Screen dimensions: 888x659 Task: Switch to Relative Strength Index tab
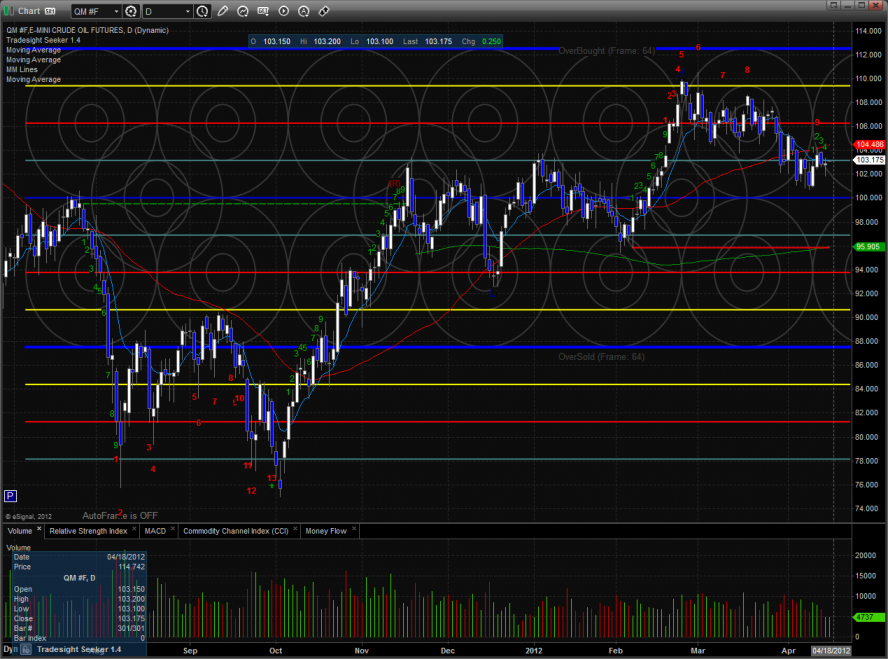pyautogui.click(x=88, y=531)
